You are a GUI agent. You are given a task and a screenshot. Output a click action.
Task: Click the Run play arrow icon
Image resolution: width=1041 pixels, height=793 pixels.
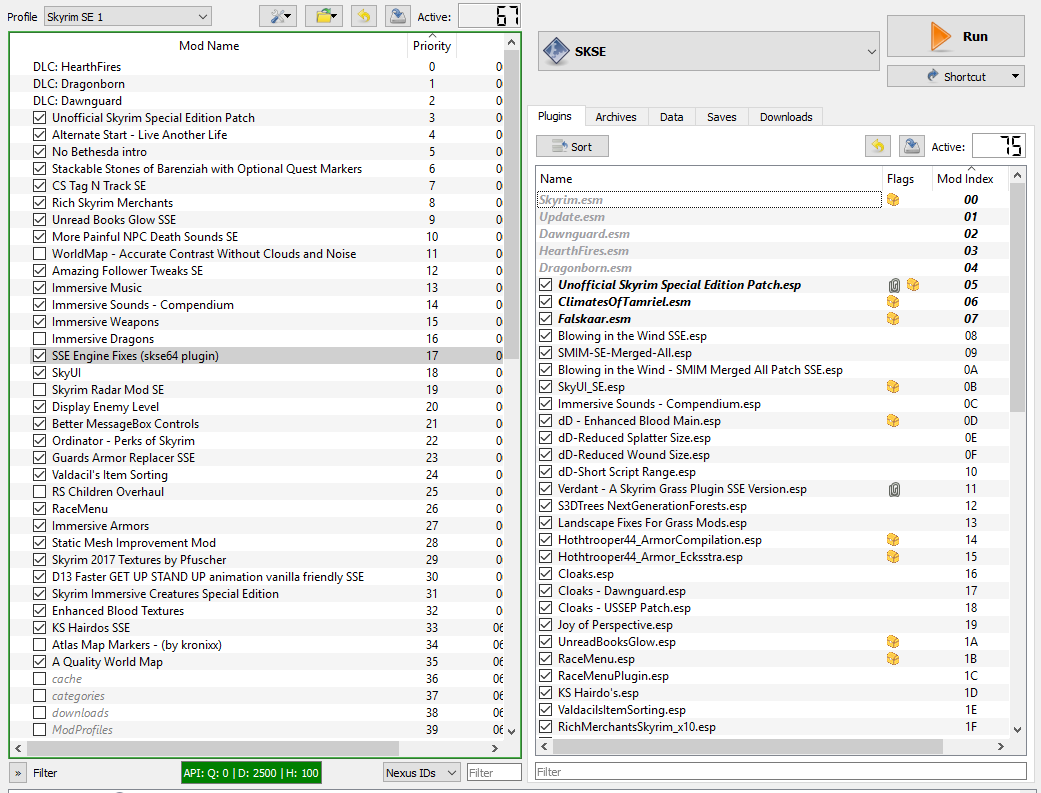[939, 37]
